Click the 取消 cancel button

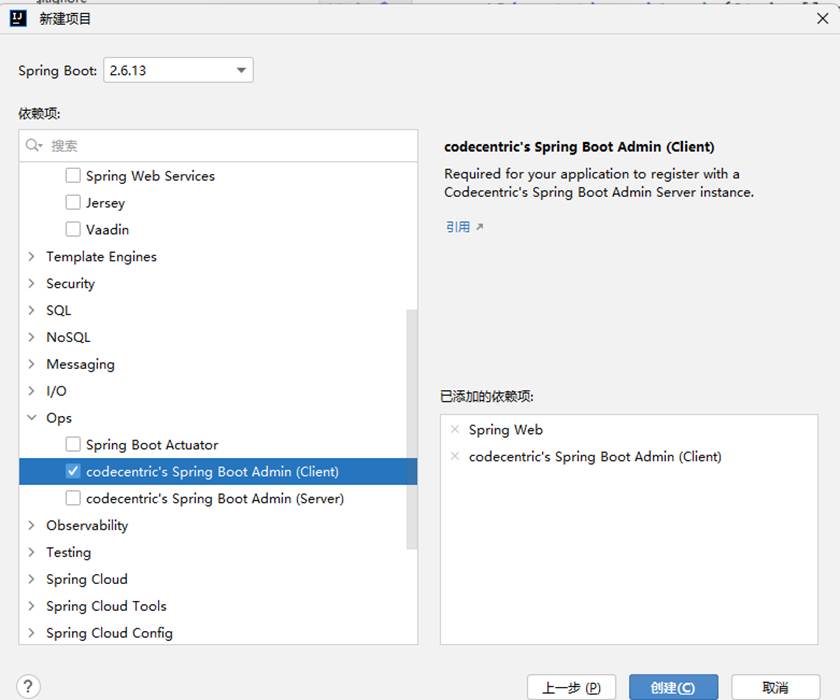[776, 687]
